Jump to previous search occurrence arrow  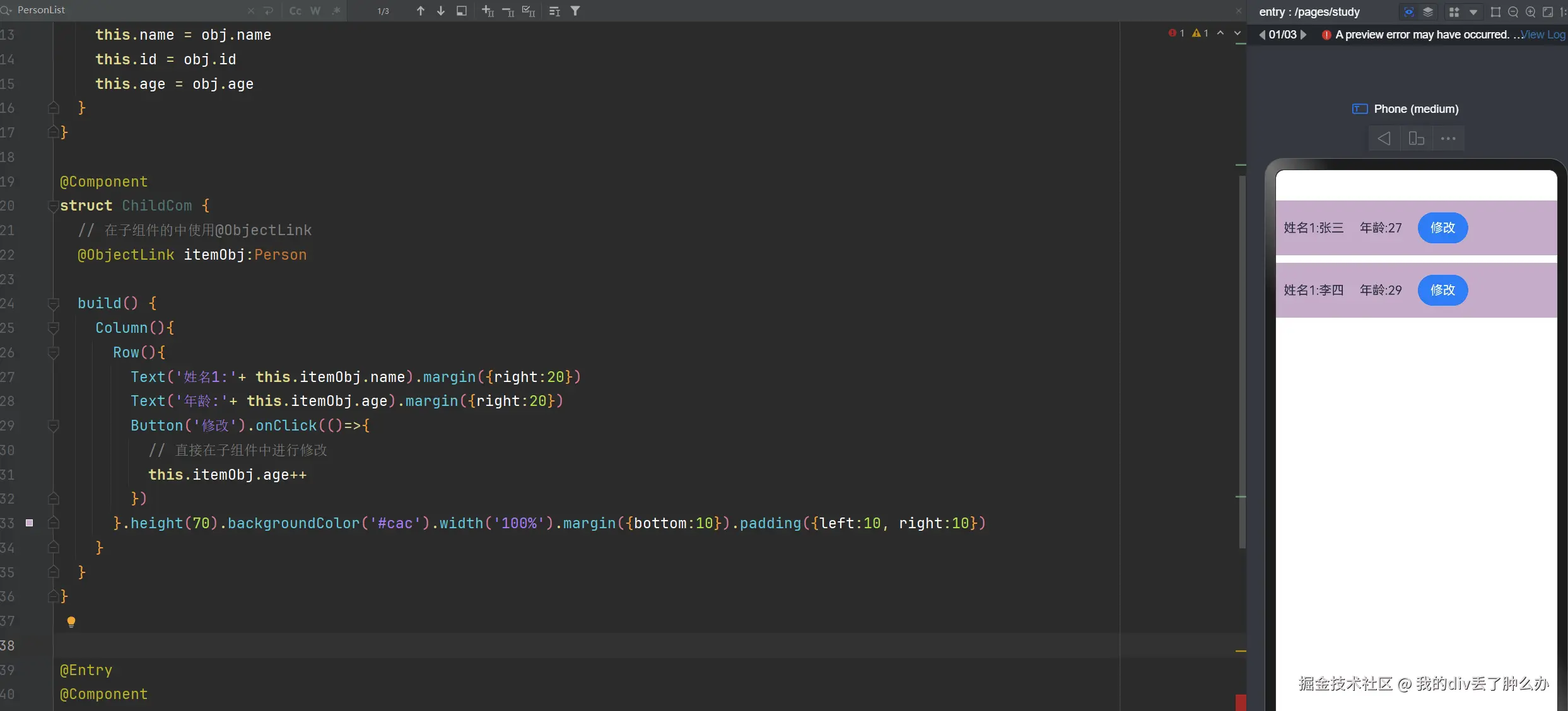click(x=421, y=11)
